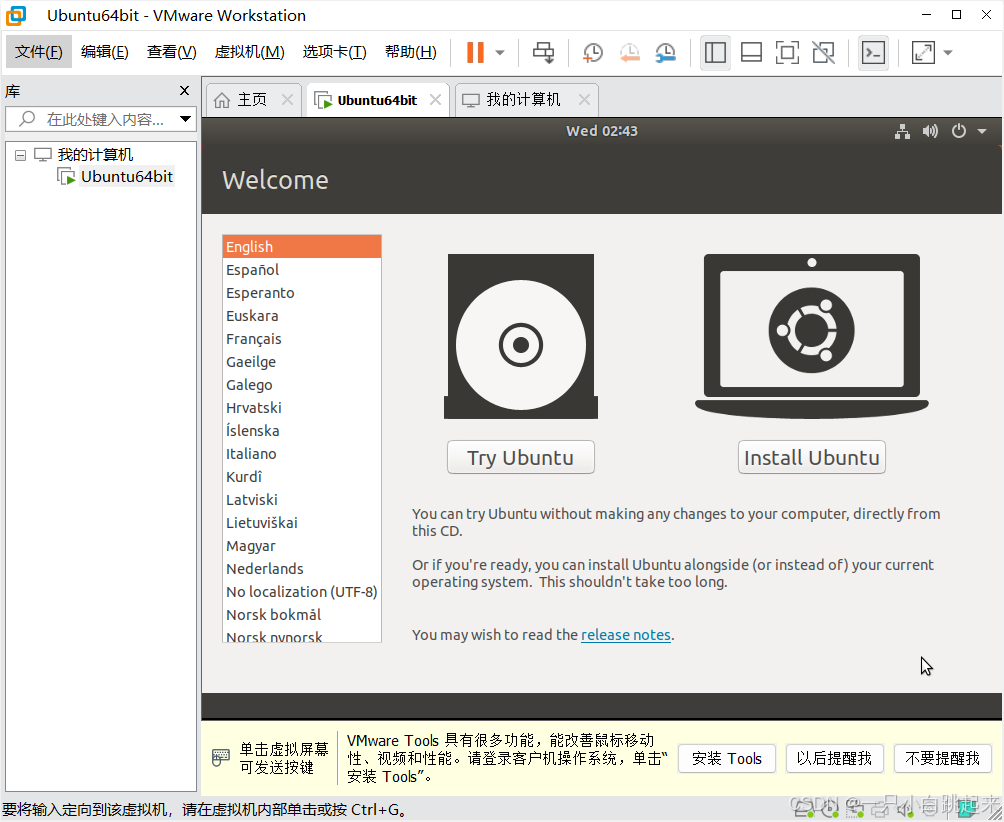Select Esperanto in the language list
The image size is (1004, 822).
(x=302, y=293)
